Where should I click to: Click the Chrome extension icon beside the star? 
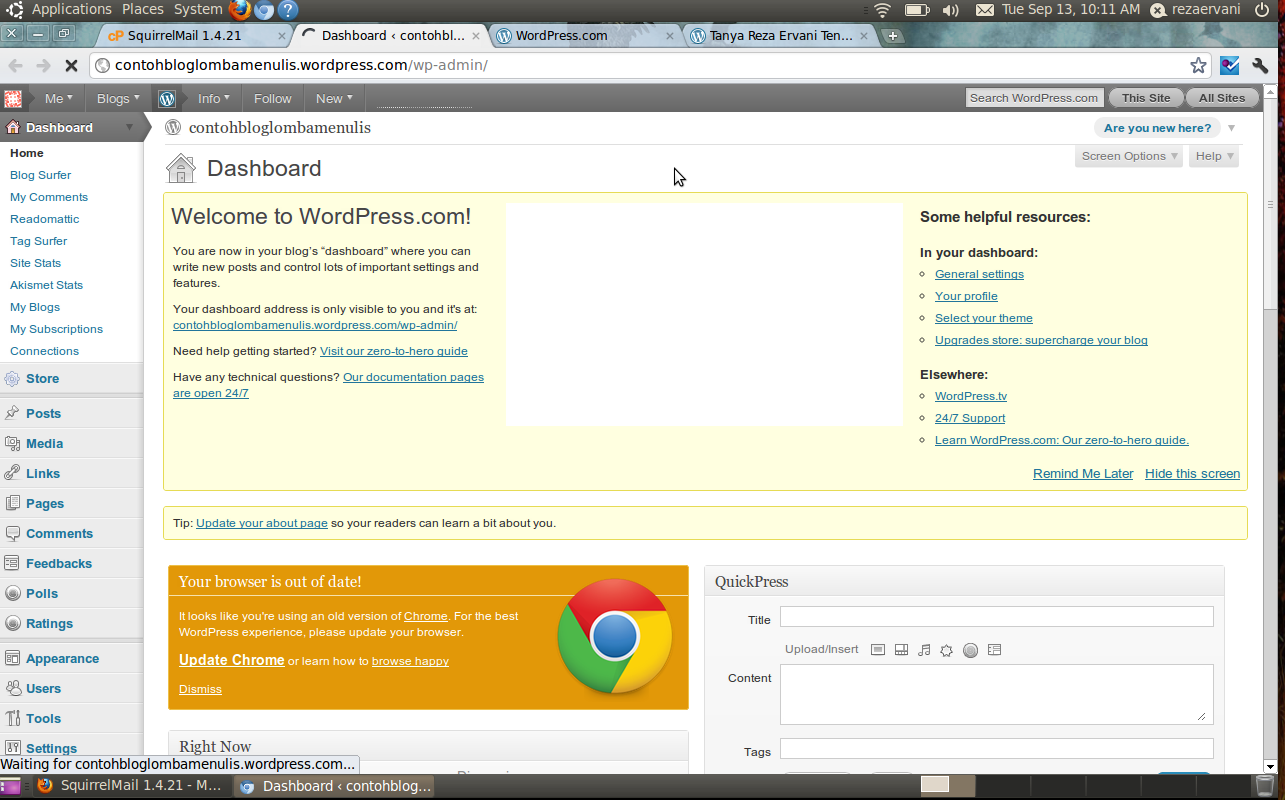coord(1230,66)
